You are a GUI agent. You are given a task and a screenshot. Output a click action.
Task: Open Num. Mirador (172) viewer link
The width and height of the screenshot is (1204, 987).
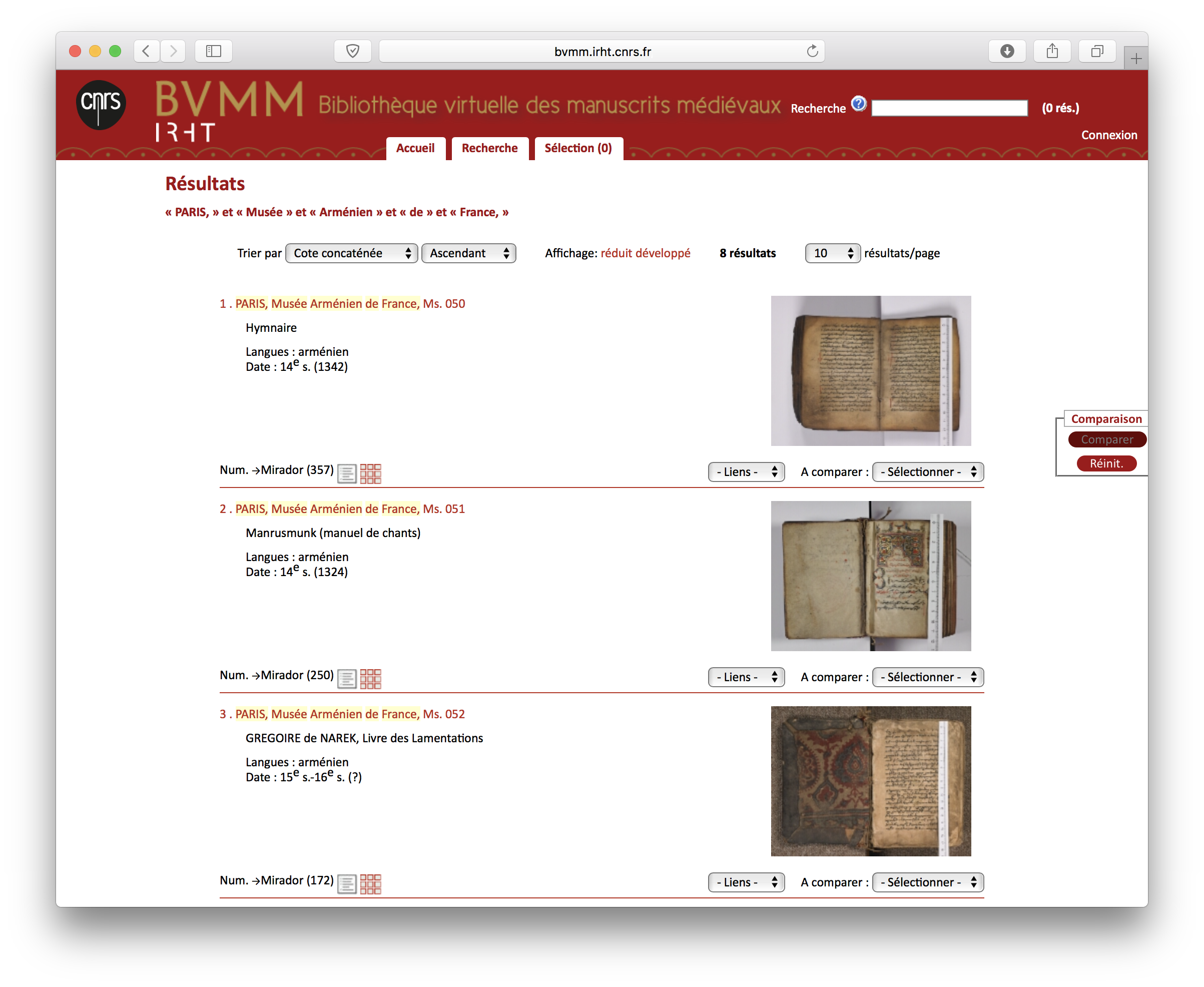[277, 881]
